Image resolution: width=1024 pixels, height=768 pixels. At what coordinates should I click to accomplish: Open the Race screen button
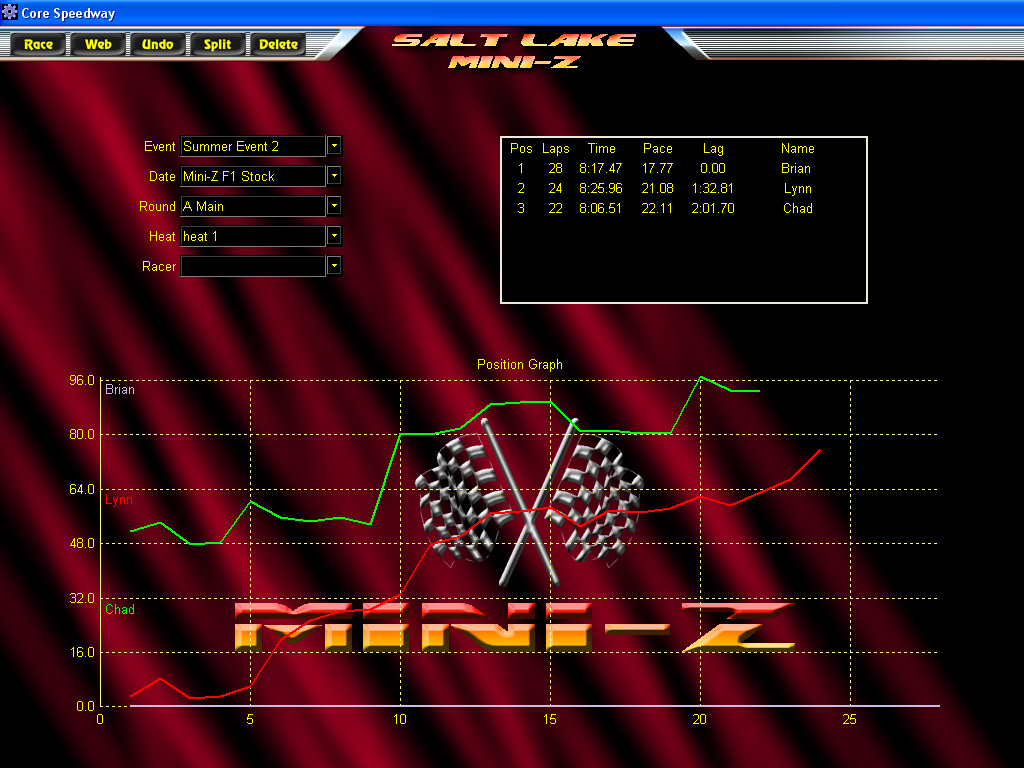point(39,44)
